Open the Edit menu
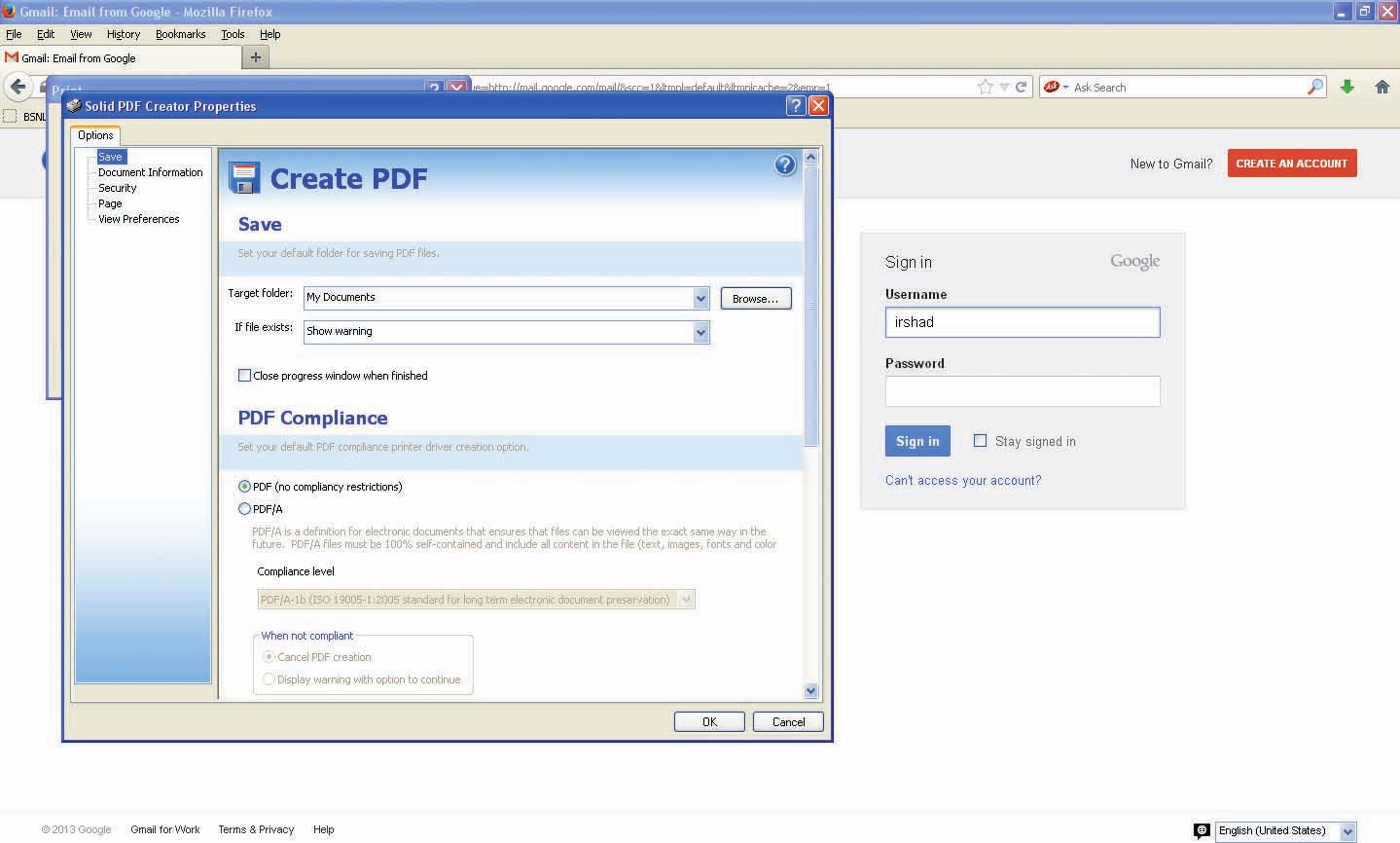This screenshot has width=1400, height=843. pos(46,34)
